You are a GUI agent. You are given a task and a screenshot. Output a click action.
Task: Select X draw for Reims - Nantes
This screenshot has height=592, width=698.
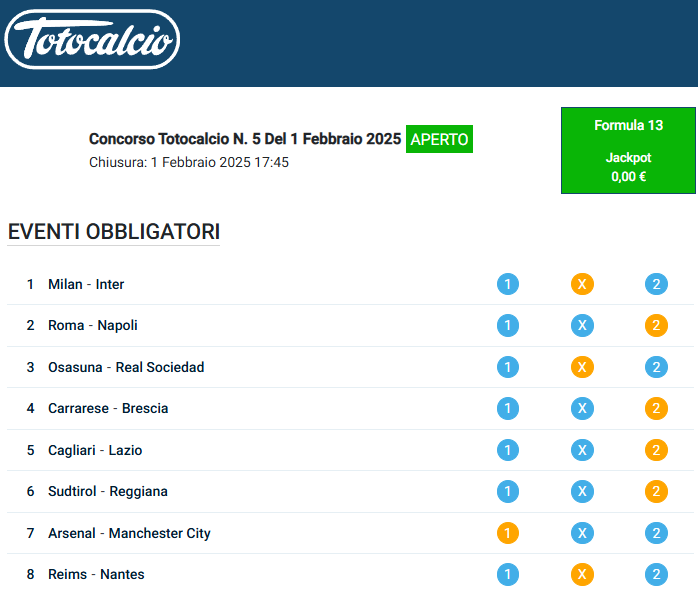point(582,574)
